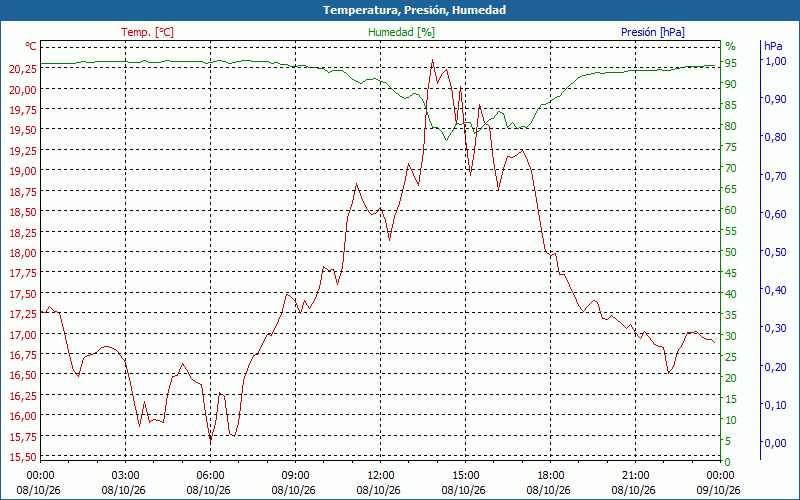Click the '17,00' temperature axis value
The image size is (800, 500).
pyautogui.click(x=23, y=334)
